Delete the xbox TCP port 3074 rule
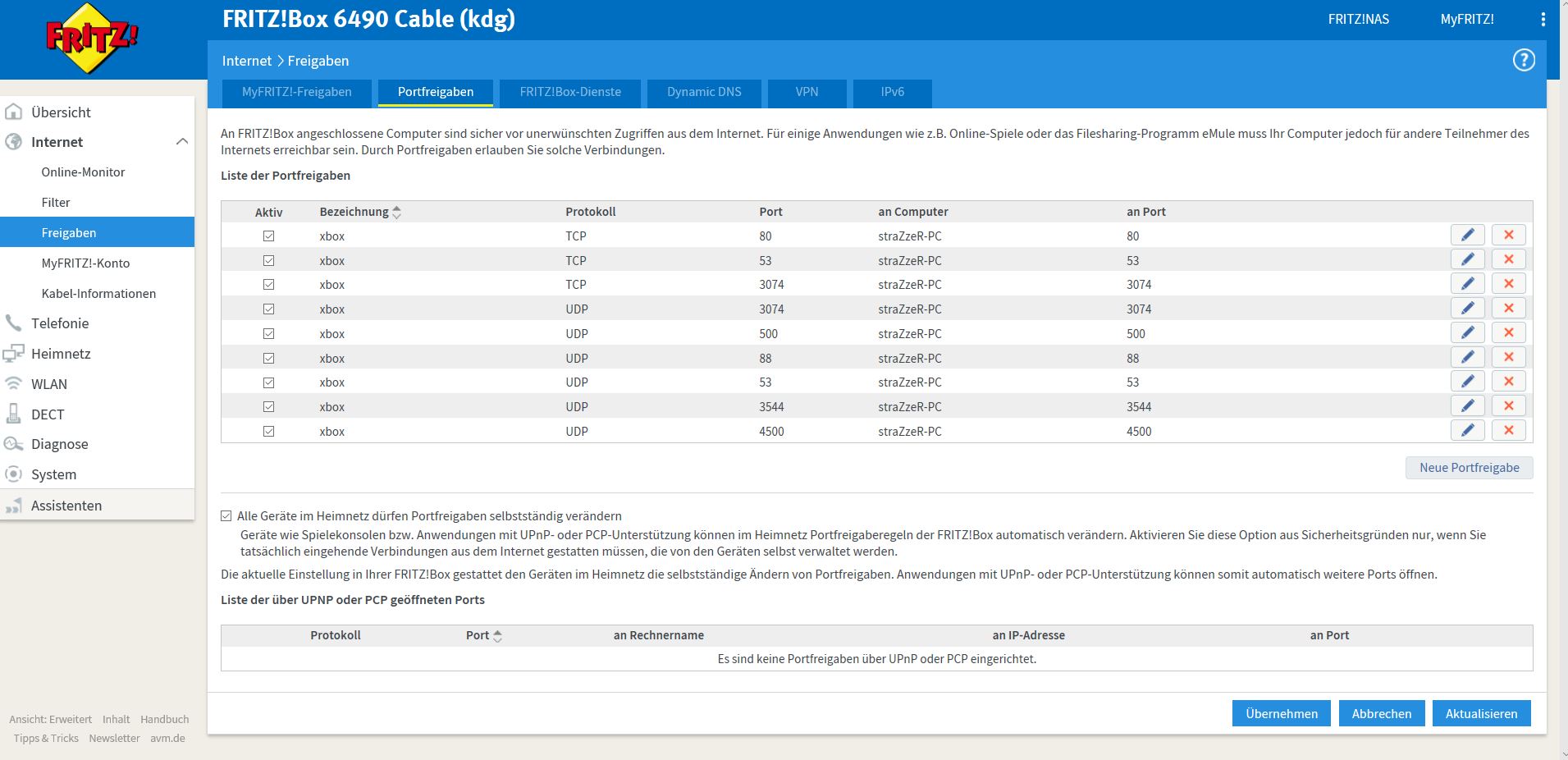Image resolution: width=1568 pixels, height=760 pixels. tap(1508, 284)
